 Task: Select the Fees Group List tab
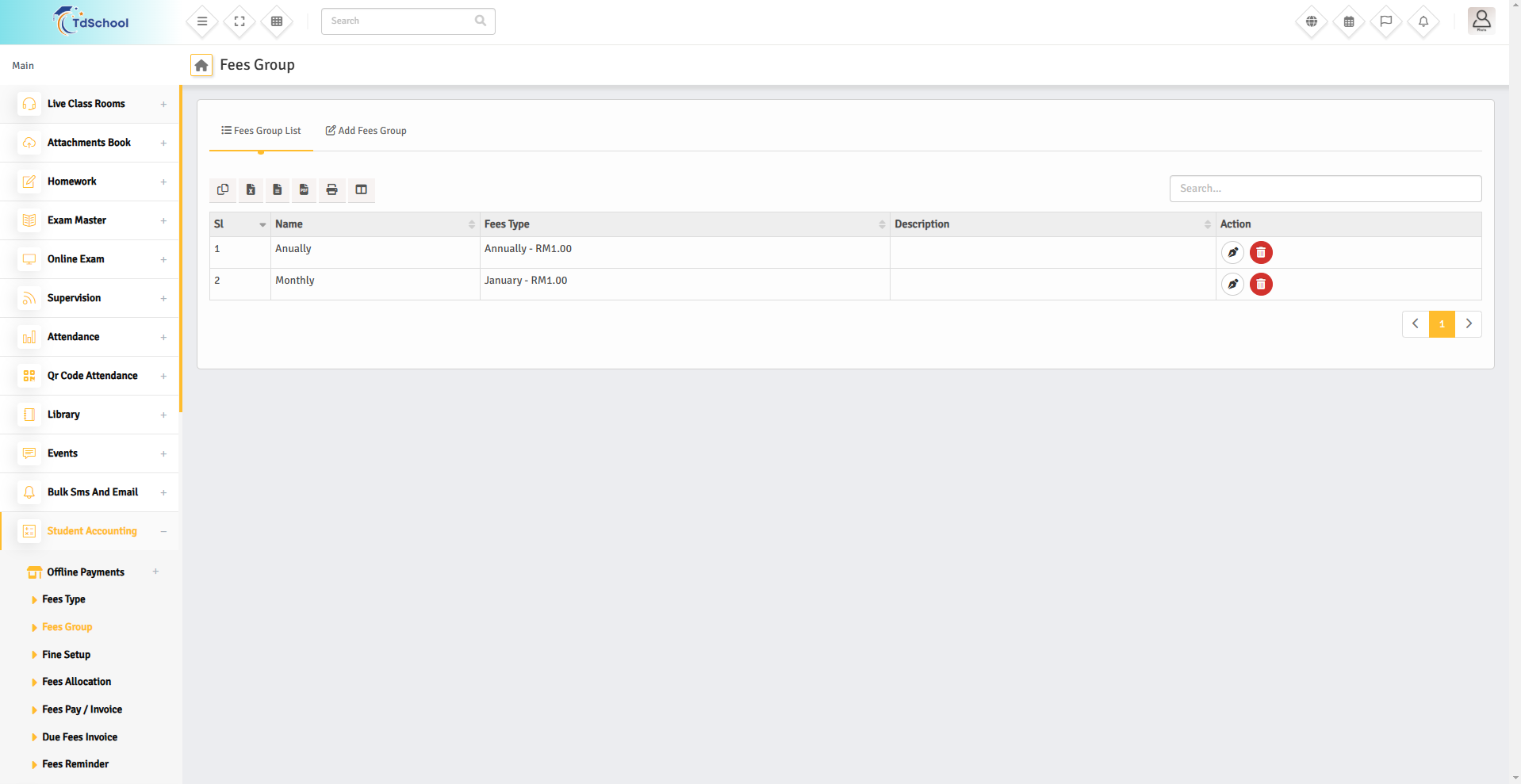(x=261, y=131)
